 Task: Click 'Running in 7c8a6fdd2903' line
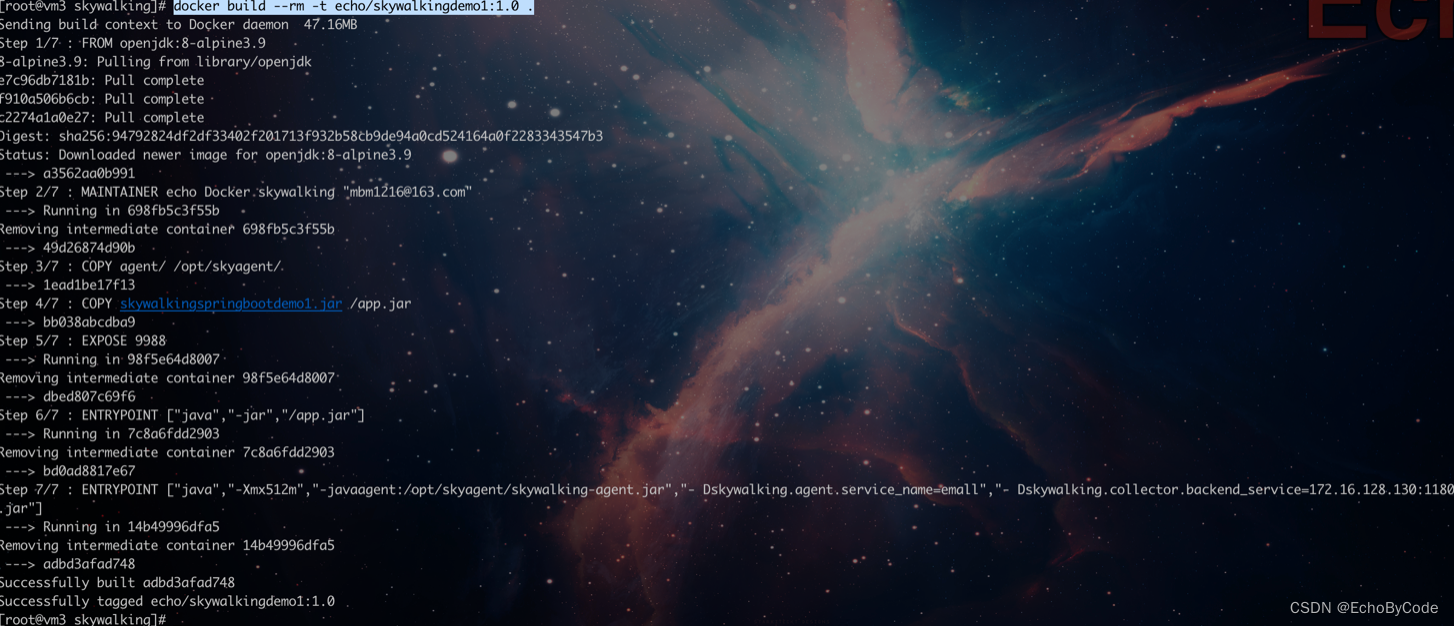click(x=112, y=434)
